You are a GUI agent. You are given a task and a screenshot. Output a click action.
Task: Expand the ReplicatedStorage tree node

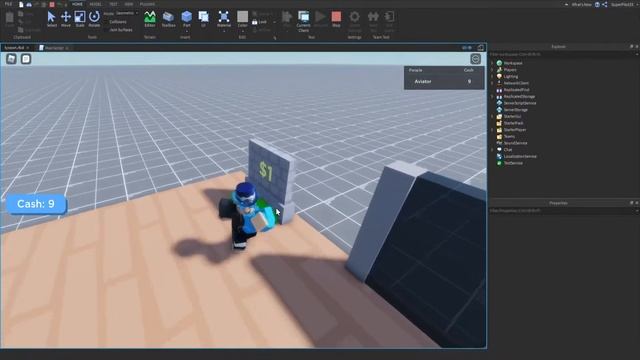(x=492, y=97)
